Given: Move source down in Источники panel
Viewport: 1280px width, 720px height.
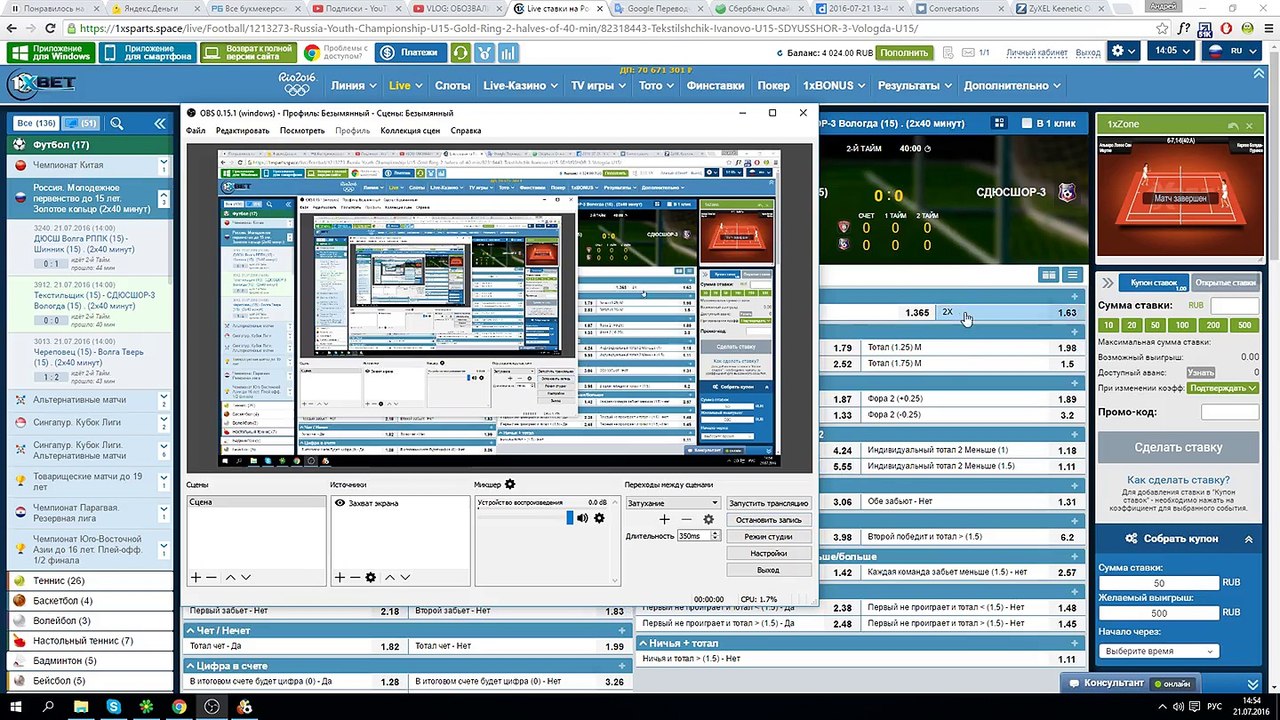Looking at the screenshot, I should pos(405,577).
